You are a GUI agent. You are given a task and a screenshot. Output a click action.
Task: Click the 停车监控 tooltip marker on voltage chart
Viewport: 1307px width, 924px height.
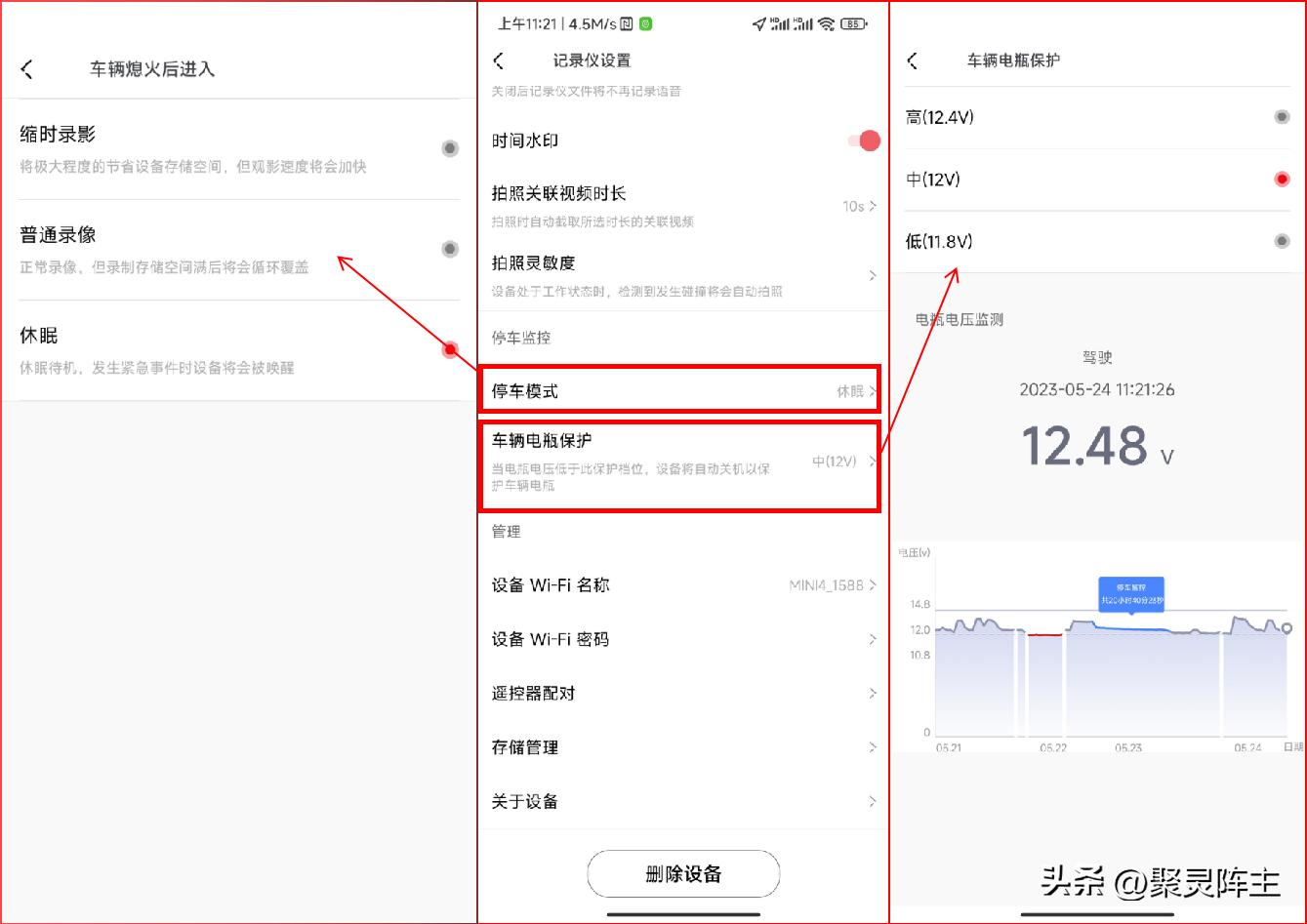tap(1132, 593)
